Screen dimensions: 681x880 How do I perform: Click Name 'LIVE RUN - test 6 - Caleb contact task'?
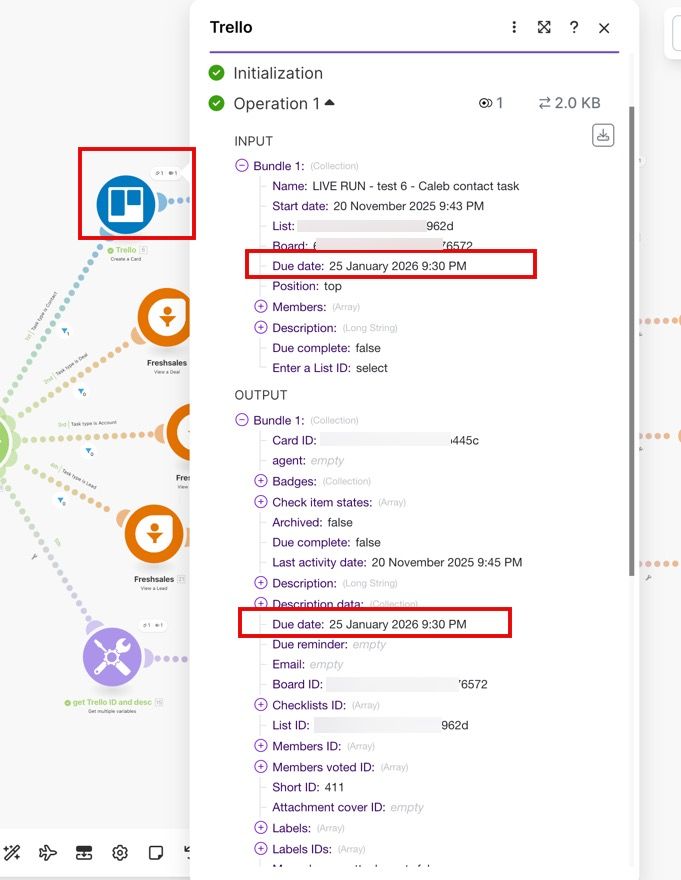coord(415,186)
